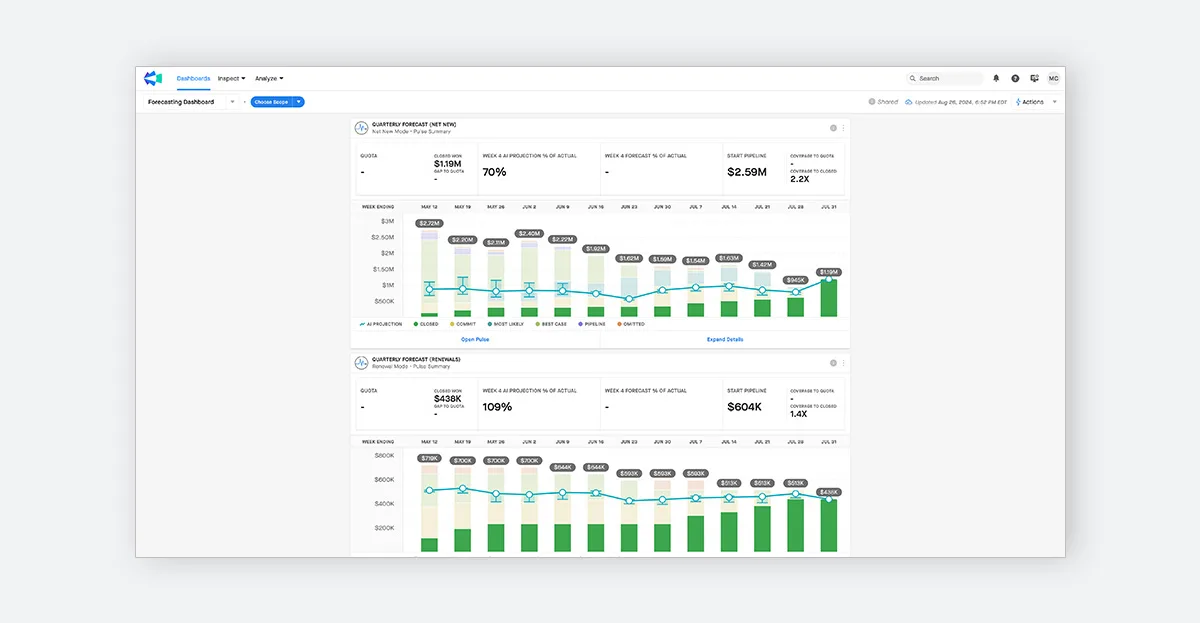
Task: Open the Choose Scope dropdown arrow
Action: pyautogui.click(x=299, y=102)
